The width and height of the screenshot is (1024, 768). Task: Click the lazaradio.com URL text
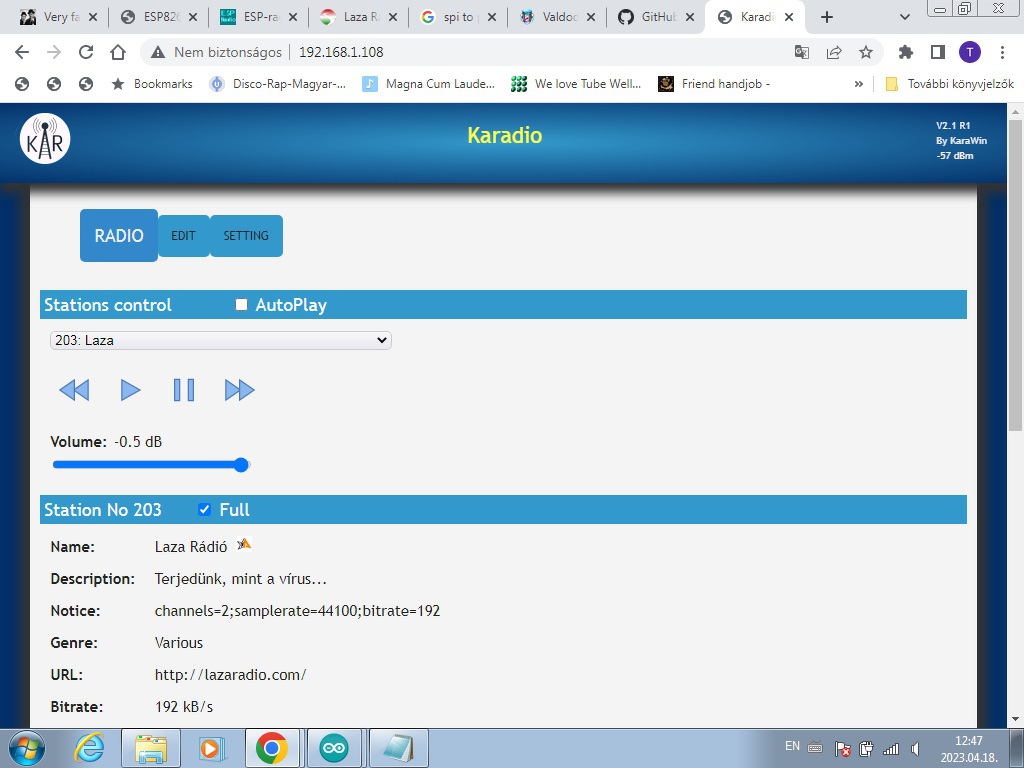click(x=231, y=675)
